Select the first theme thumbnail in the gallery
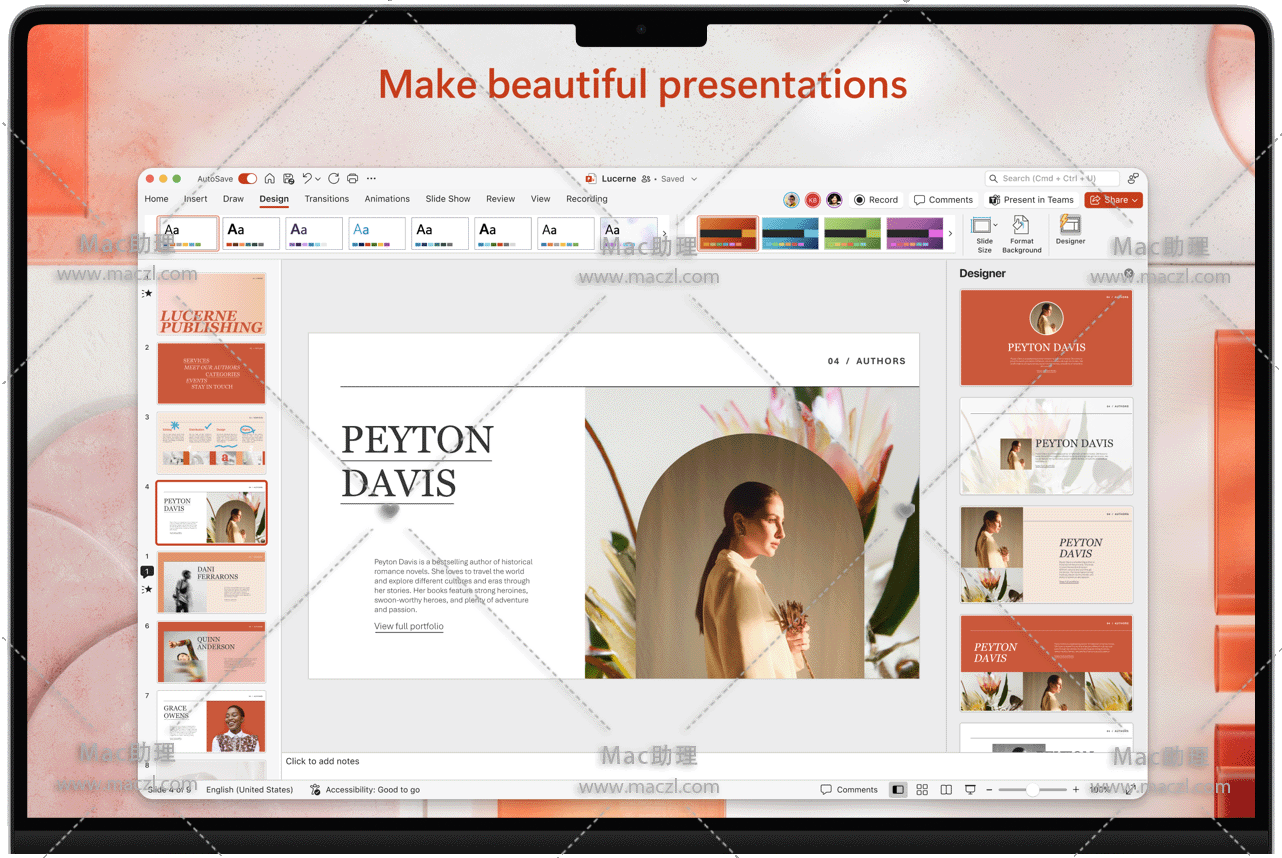The image size is (1282, 858). pyautogui.click(x=188, y=234)
